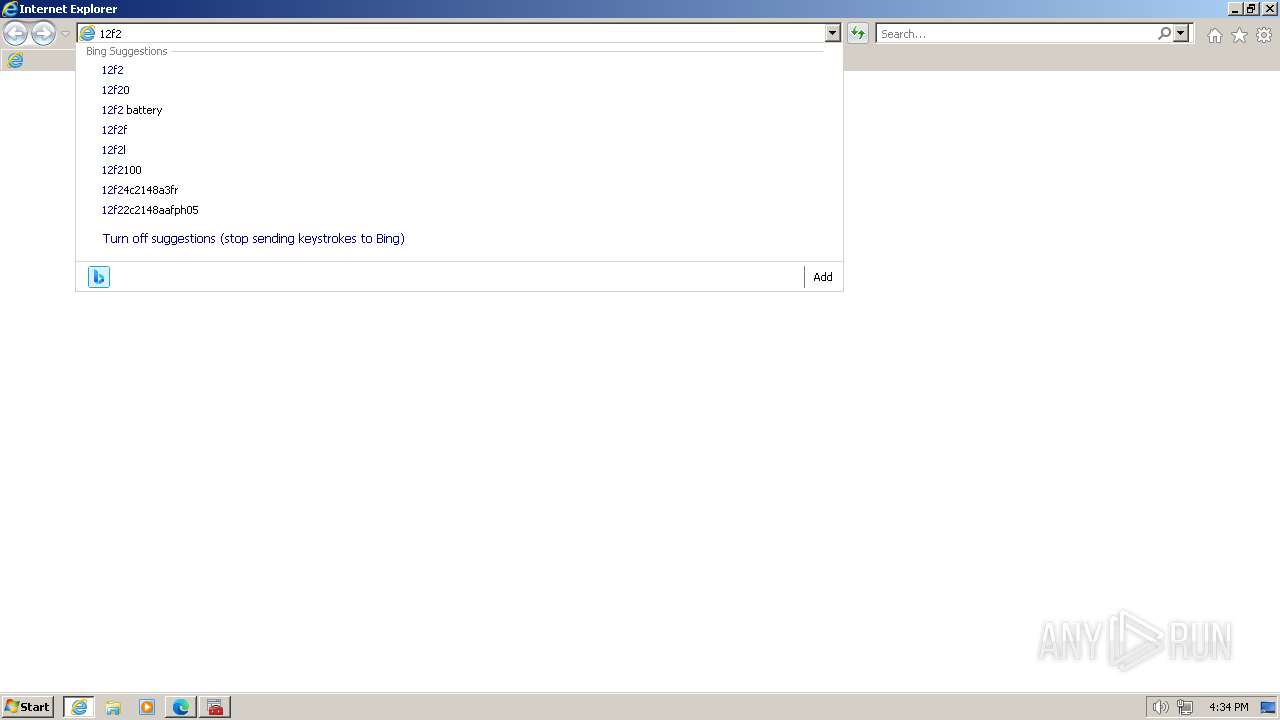Click the green refresh/go button
Viewport: 1280px width, 720px height.
point(858,34)
